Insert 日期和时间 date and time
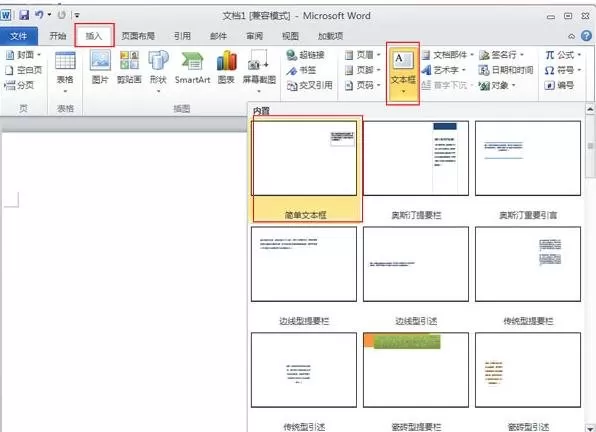596x432 pixels. [506, 70]
